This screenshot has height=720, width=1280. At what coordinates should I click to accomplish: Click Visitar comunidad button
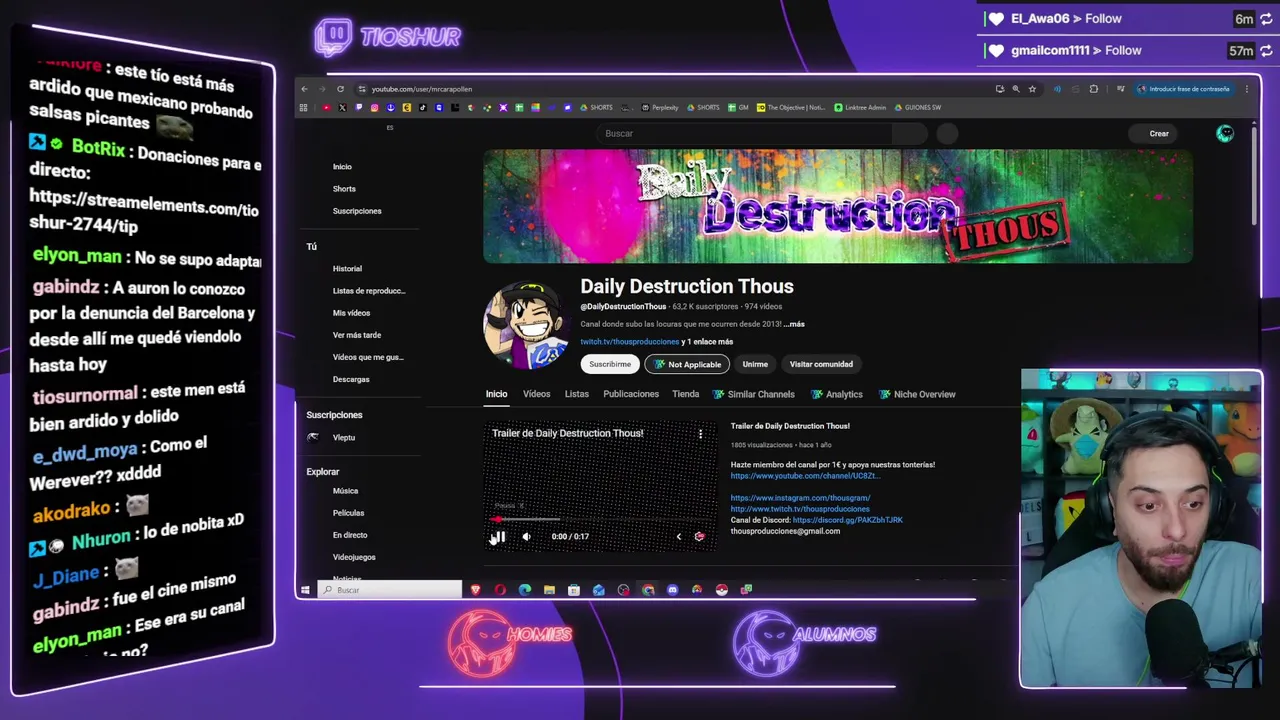point(821,364)
